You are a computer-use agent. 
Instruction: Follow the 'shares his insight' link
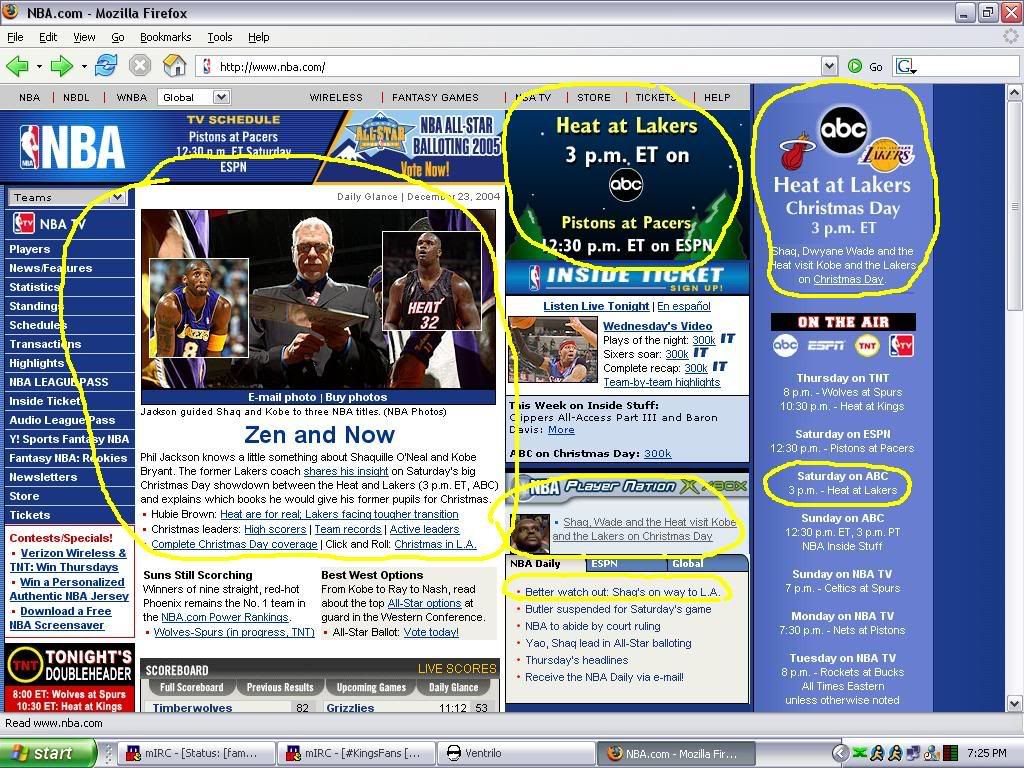pyautogui.click(x=345, y=471)
